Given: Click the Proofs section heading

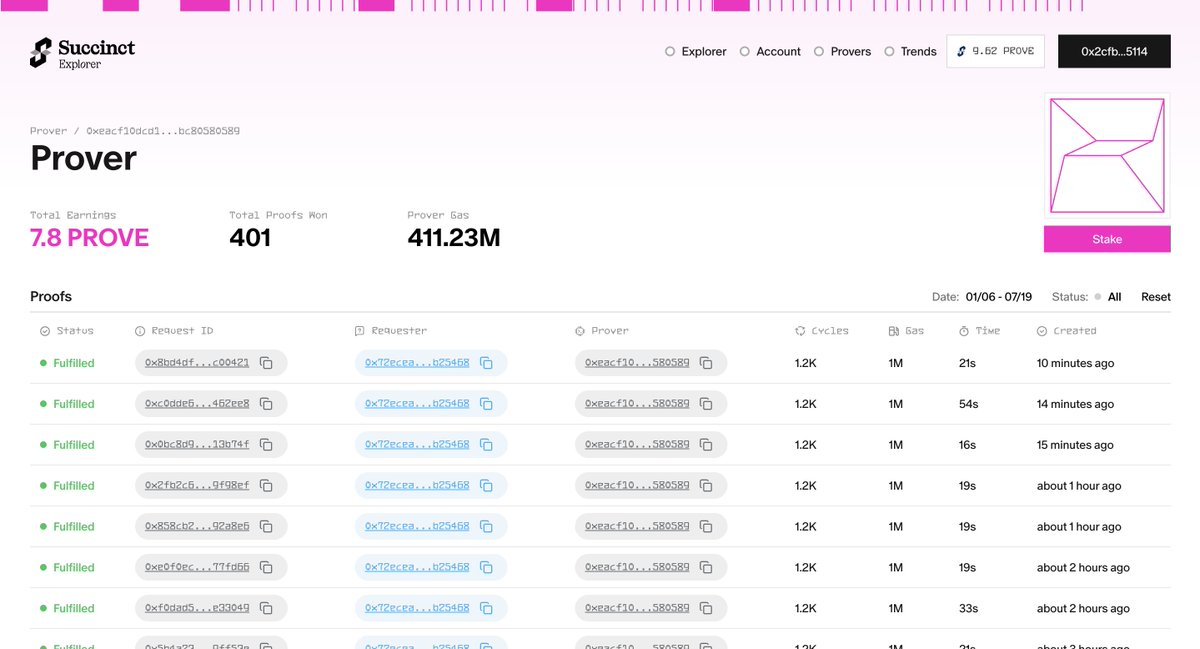Looking at the screenshot, I should 51,297.
